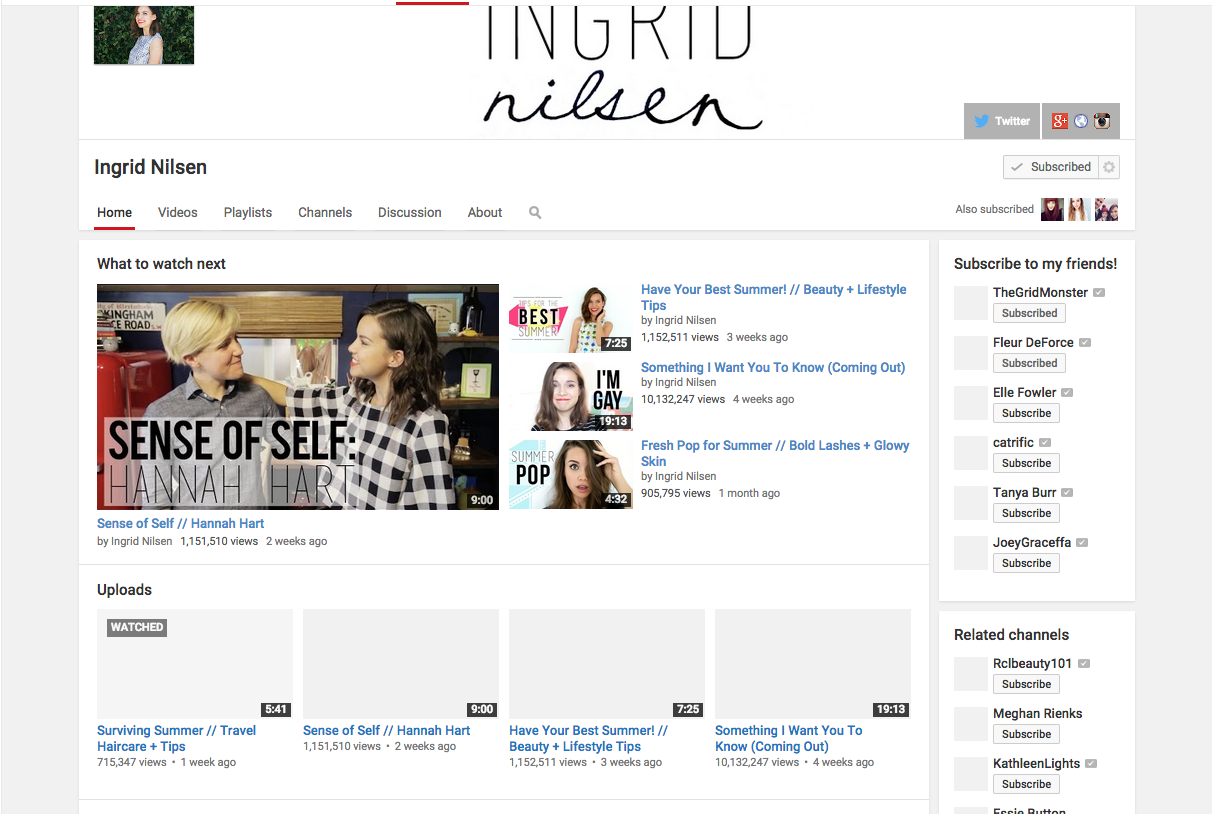Subscribe to catrific
1212x814 pixels.
point(1026,463)
